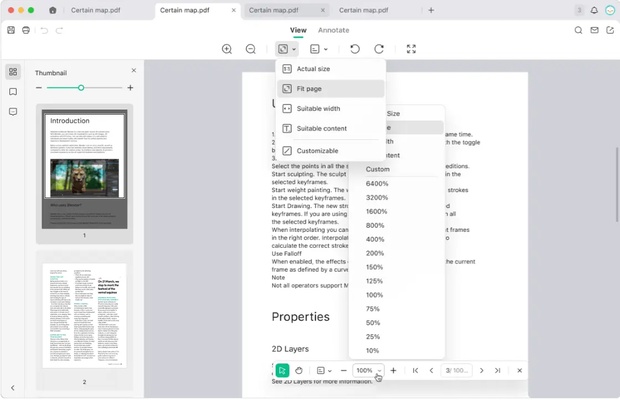The image size is (620, 400).
Task: Click the print icon
Action: tap(26, 30)
